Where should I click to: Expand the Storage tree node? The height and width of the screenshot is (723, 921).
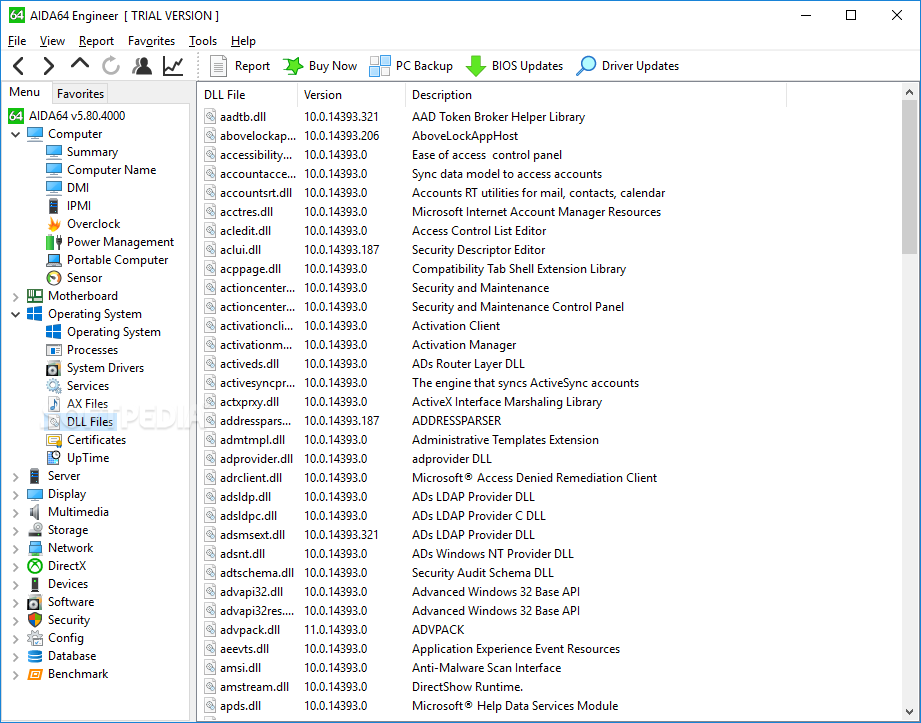coord(15,531)
